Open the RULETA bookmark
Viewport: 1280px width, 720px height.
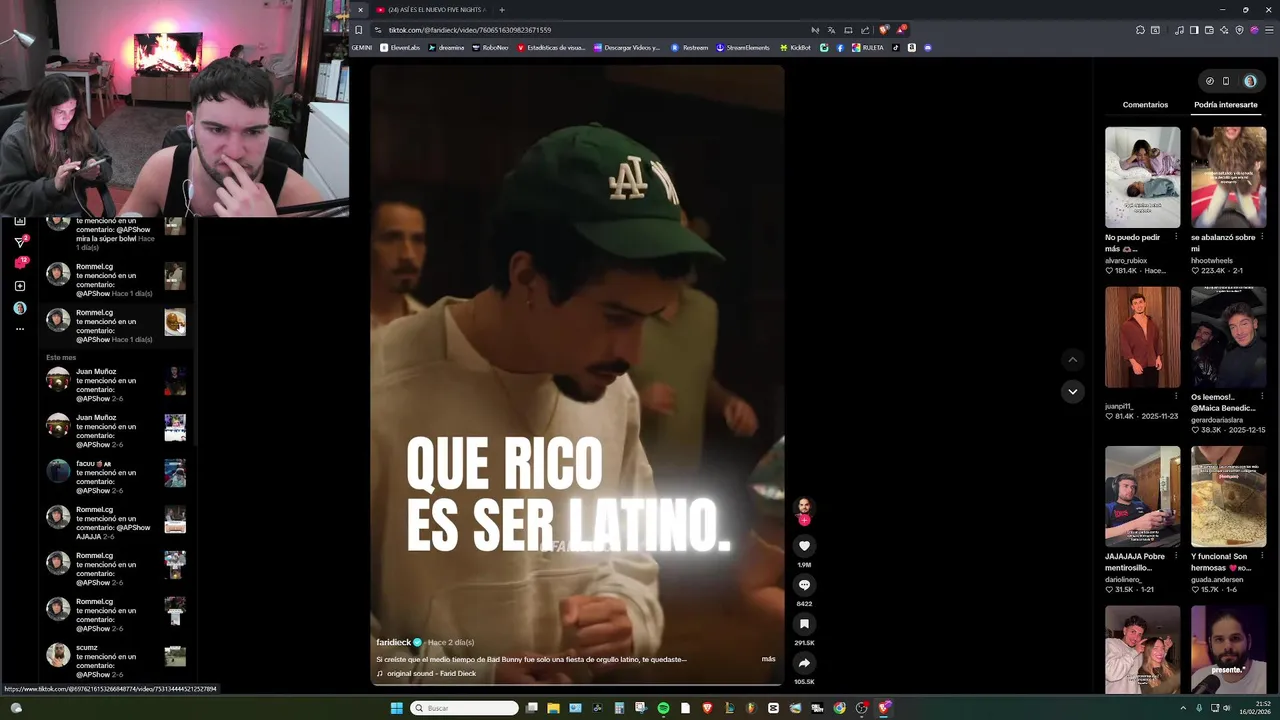(x=868, y=48)
